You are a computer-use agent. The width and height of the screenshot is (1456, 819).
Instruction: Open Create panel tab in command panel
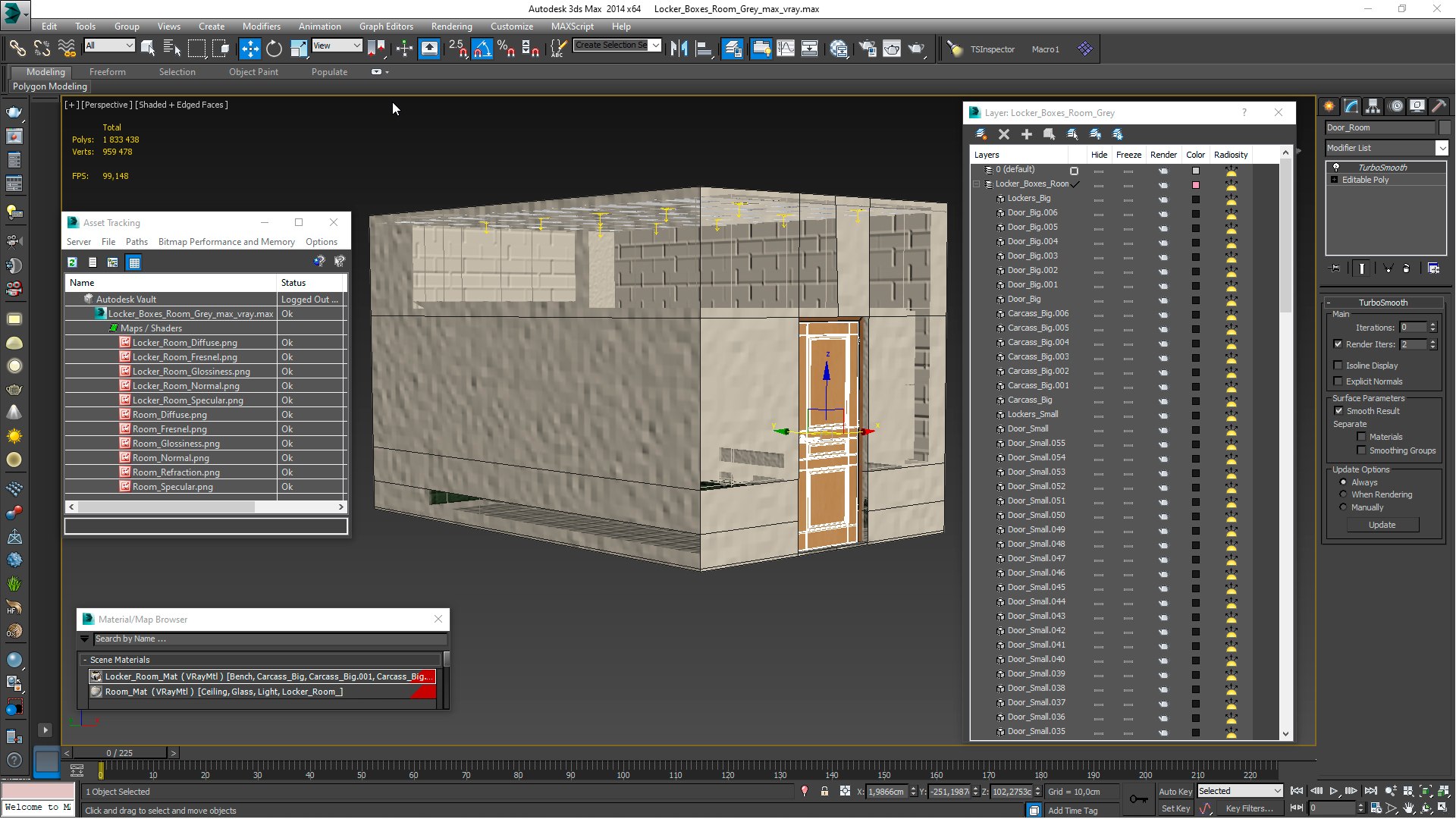(1329, 106)
